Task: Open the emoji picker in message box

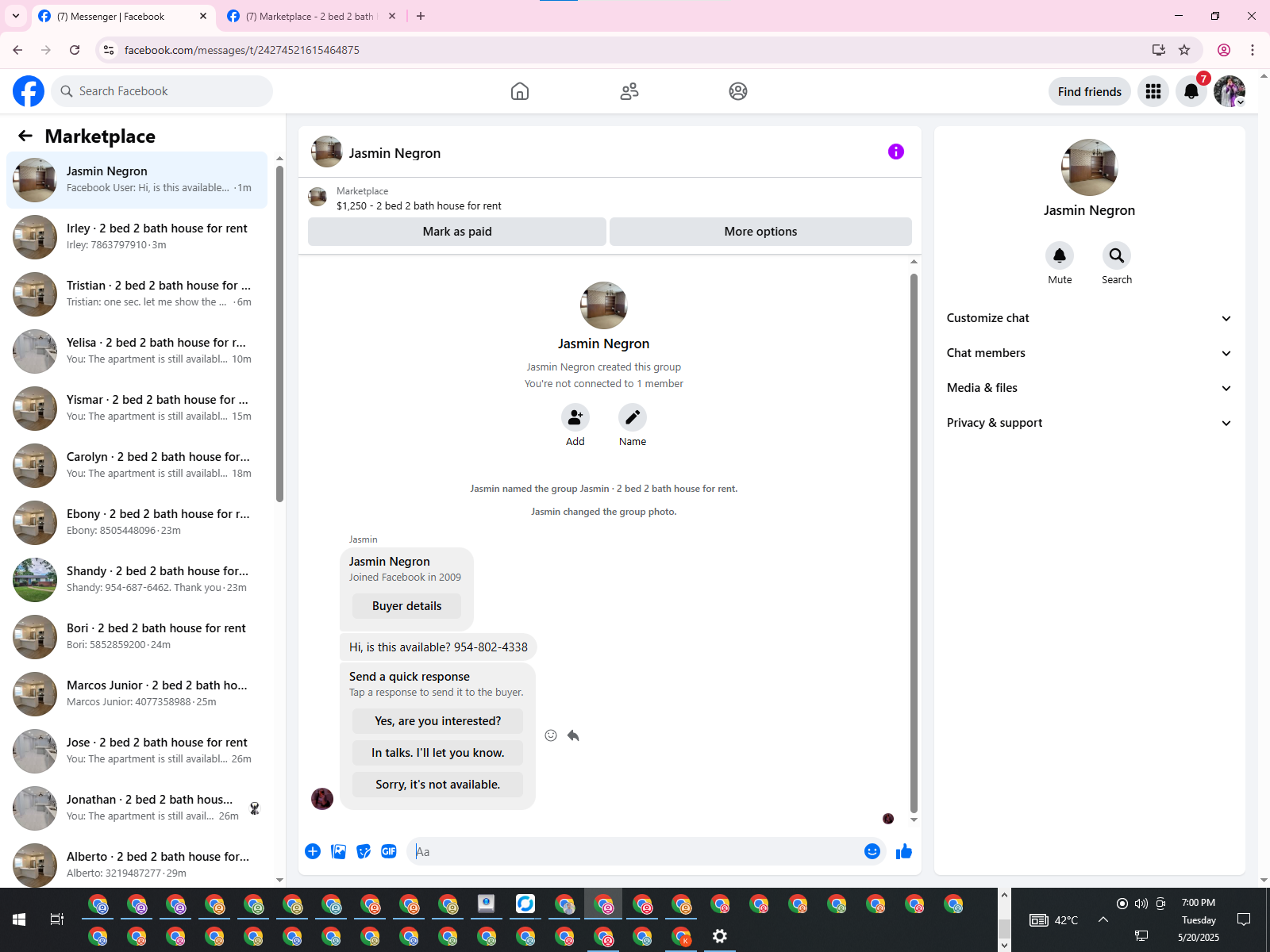Action: pos(872,851)
